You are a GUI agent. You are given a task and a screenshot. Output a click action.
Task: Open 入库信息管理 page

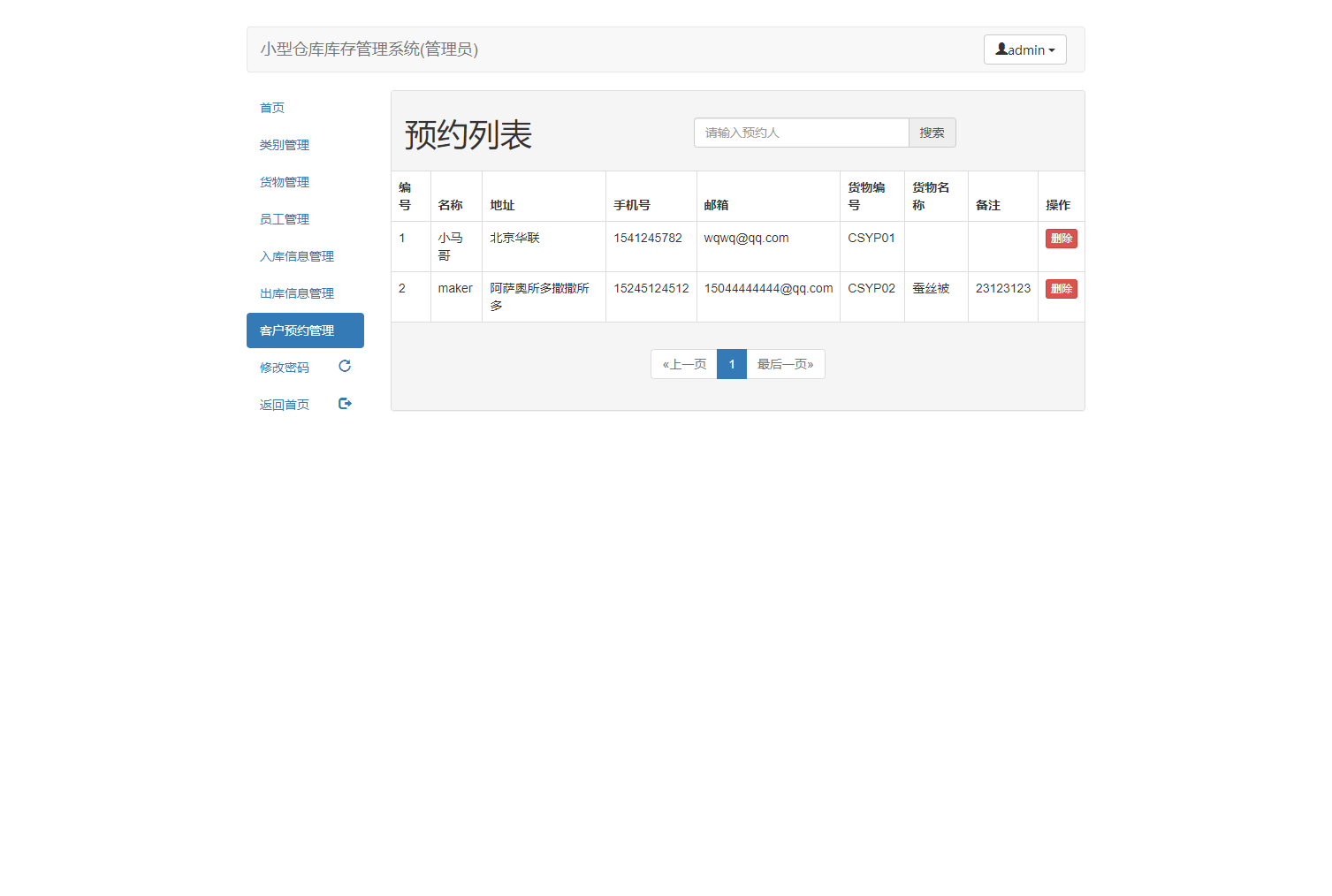pyautogui.click(x=305, y=256)
